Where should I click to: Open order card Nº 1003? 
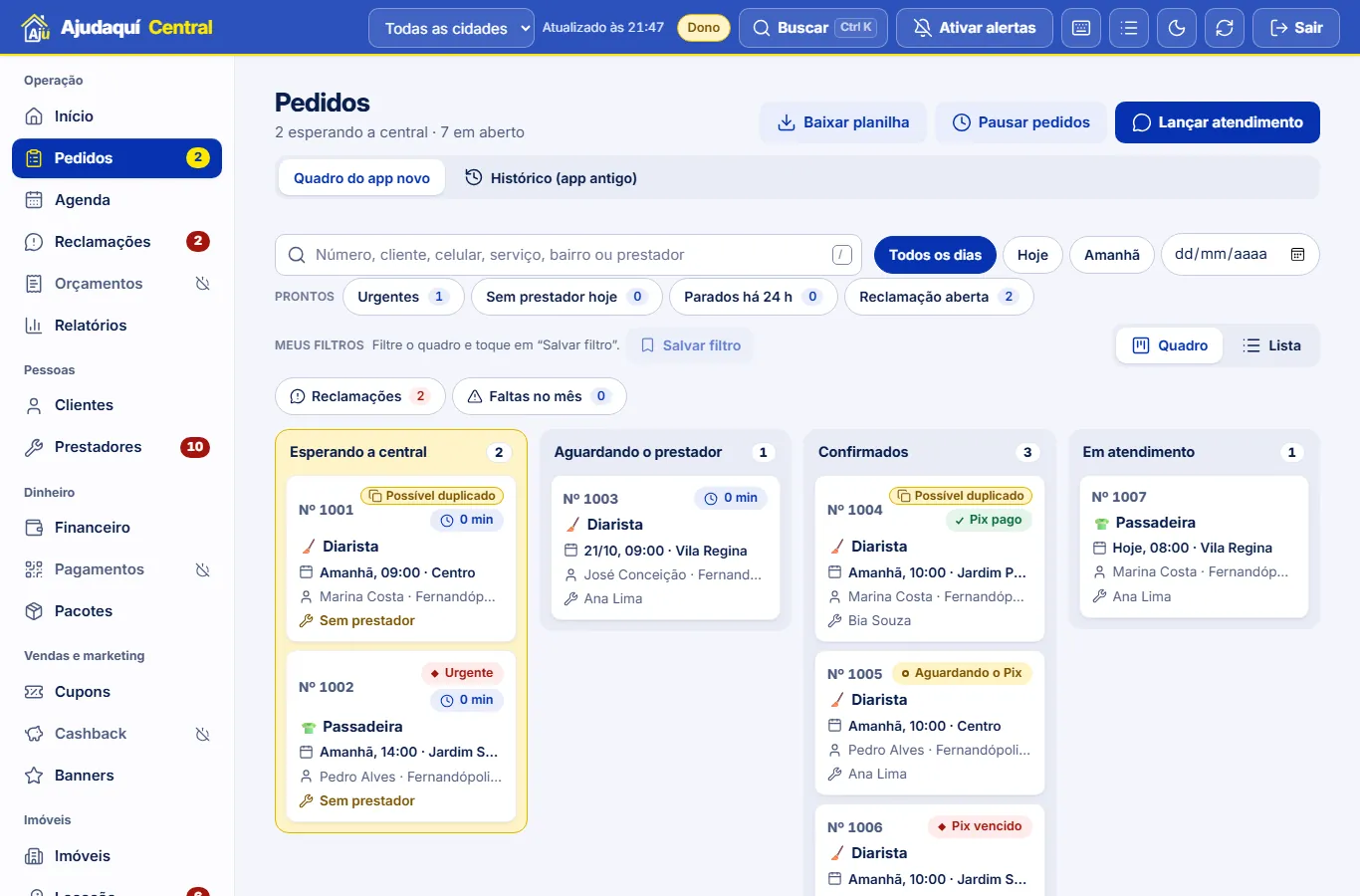pos(665,548)
